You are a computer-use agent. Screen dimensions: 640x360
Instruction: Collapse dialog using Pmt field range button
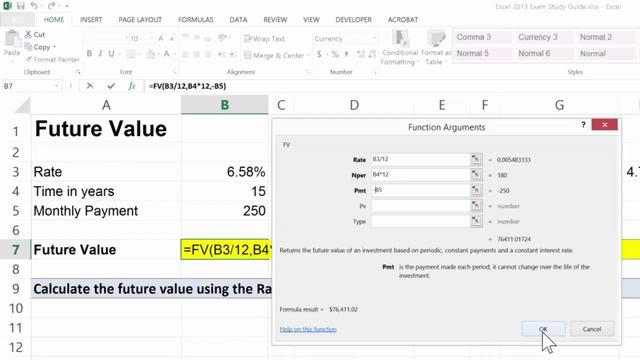click(476, 190)
